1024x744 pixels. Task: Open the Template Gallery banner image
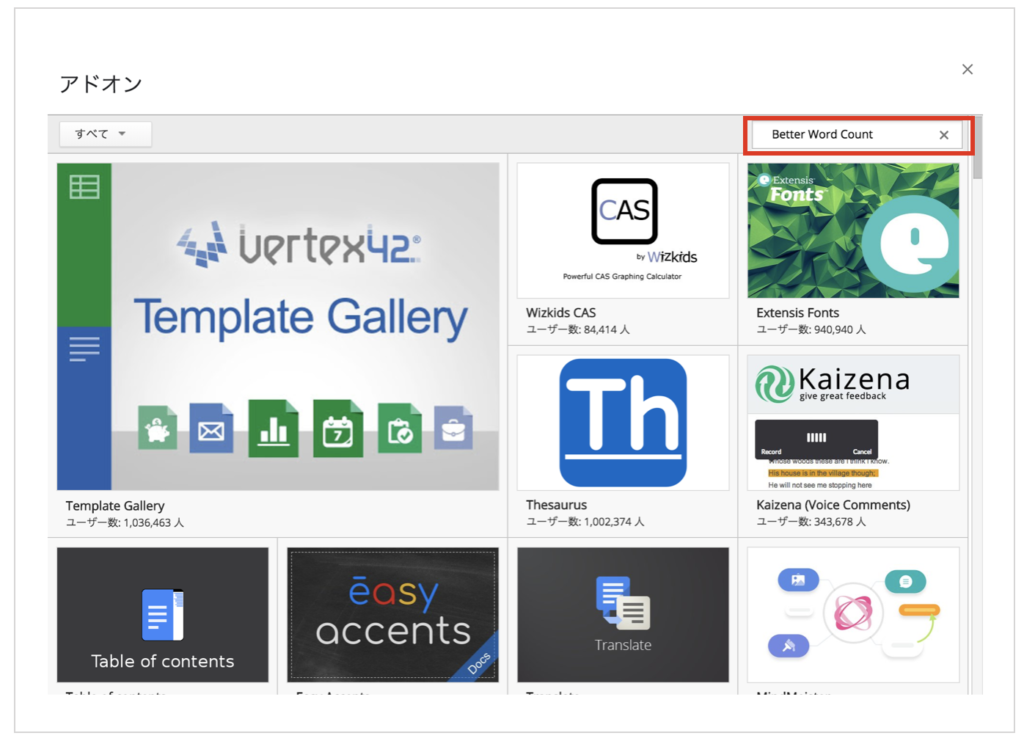[278, 327]
